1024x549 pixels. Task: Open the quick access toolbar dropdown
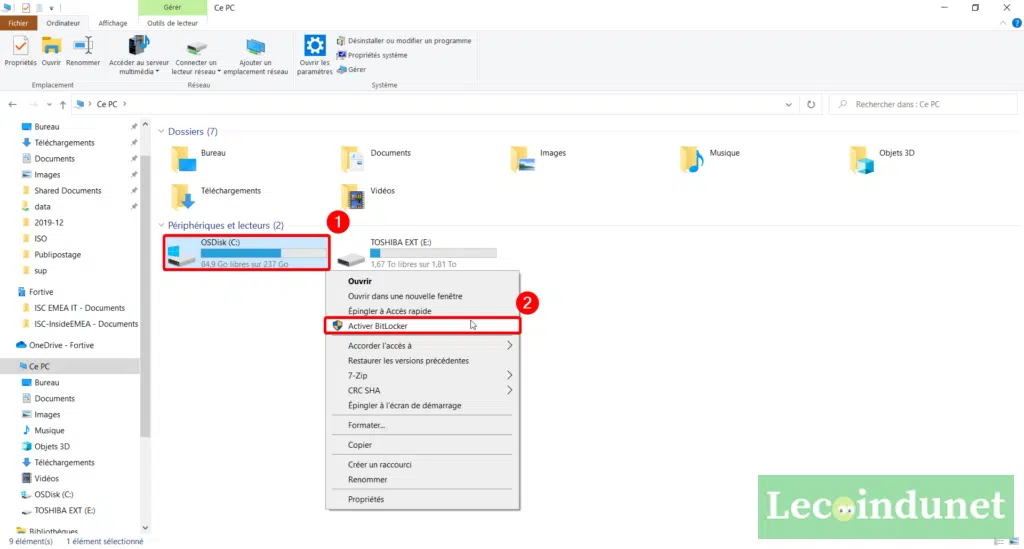tap(51, 8)
